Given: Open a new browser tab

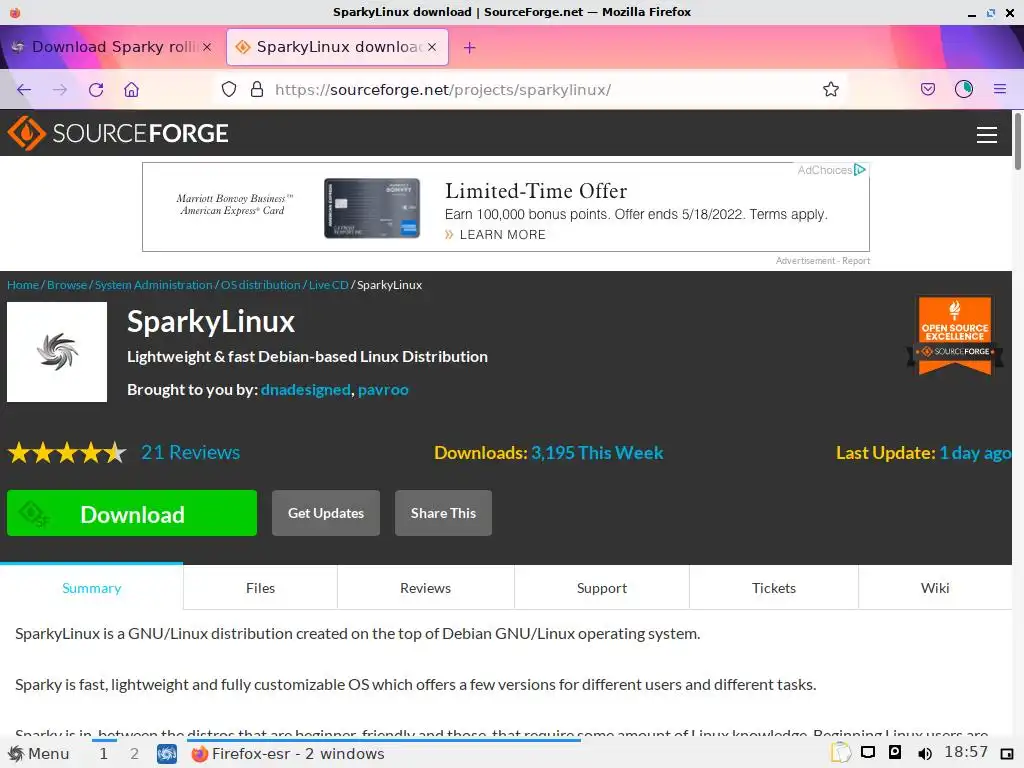Looking at the screenshot, I should tap(470, 47).
